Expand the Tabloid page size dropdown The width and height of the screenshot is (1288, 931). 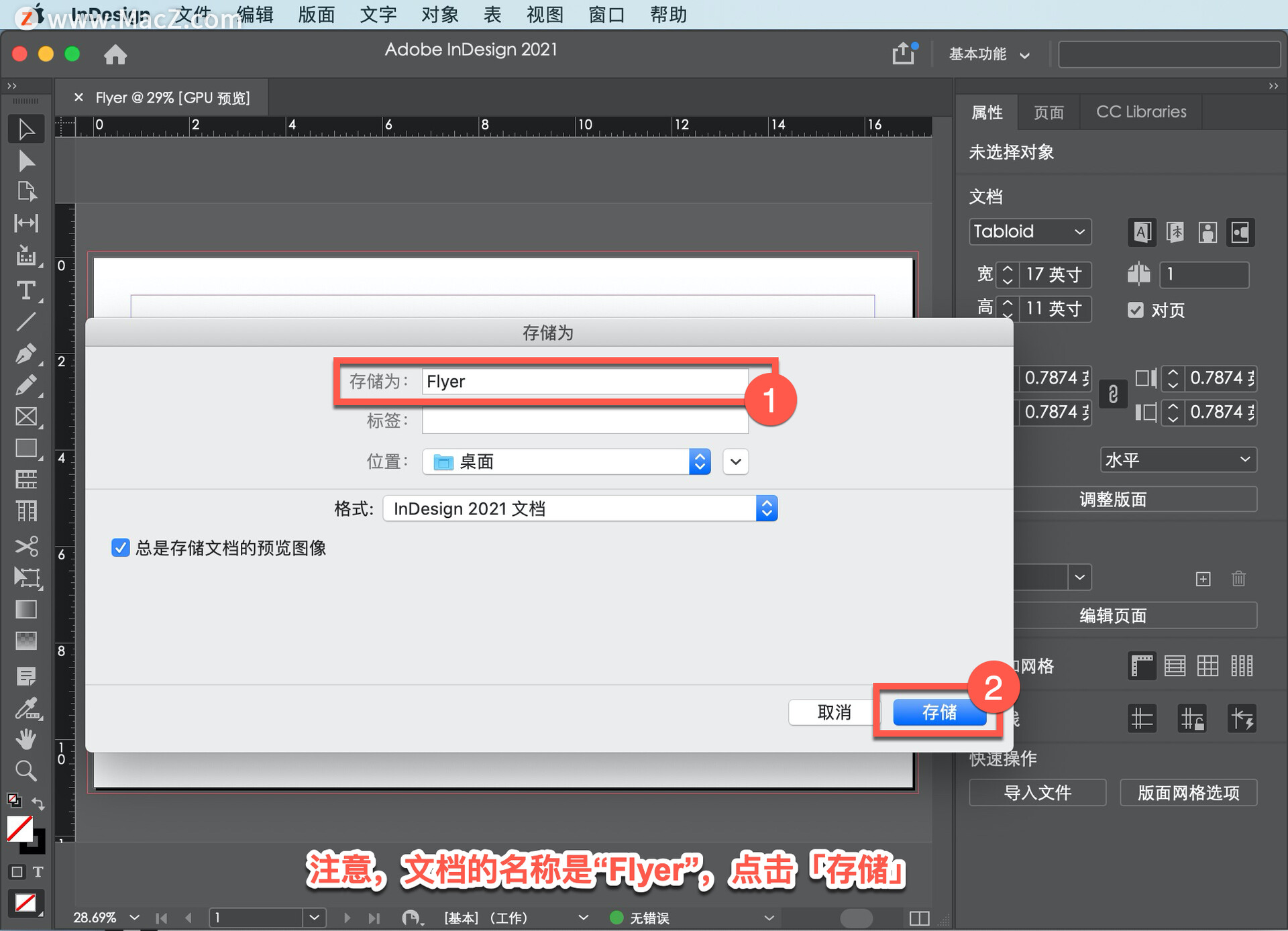[1030, 232]
